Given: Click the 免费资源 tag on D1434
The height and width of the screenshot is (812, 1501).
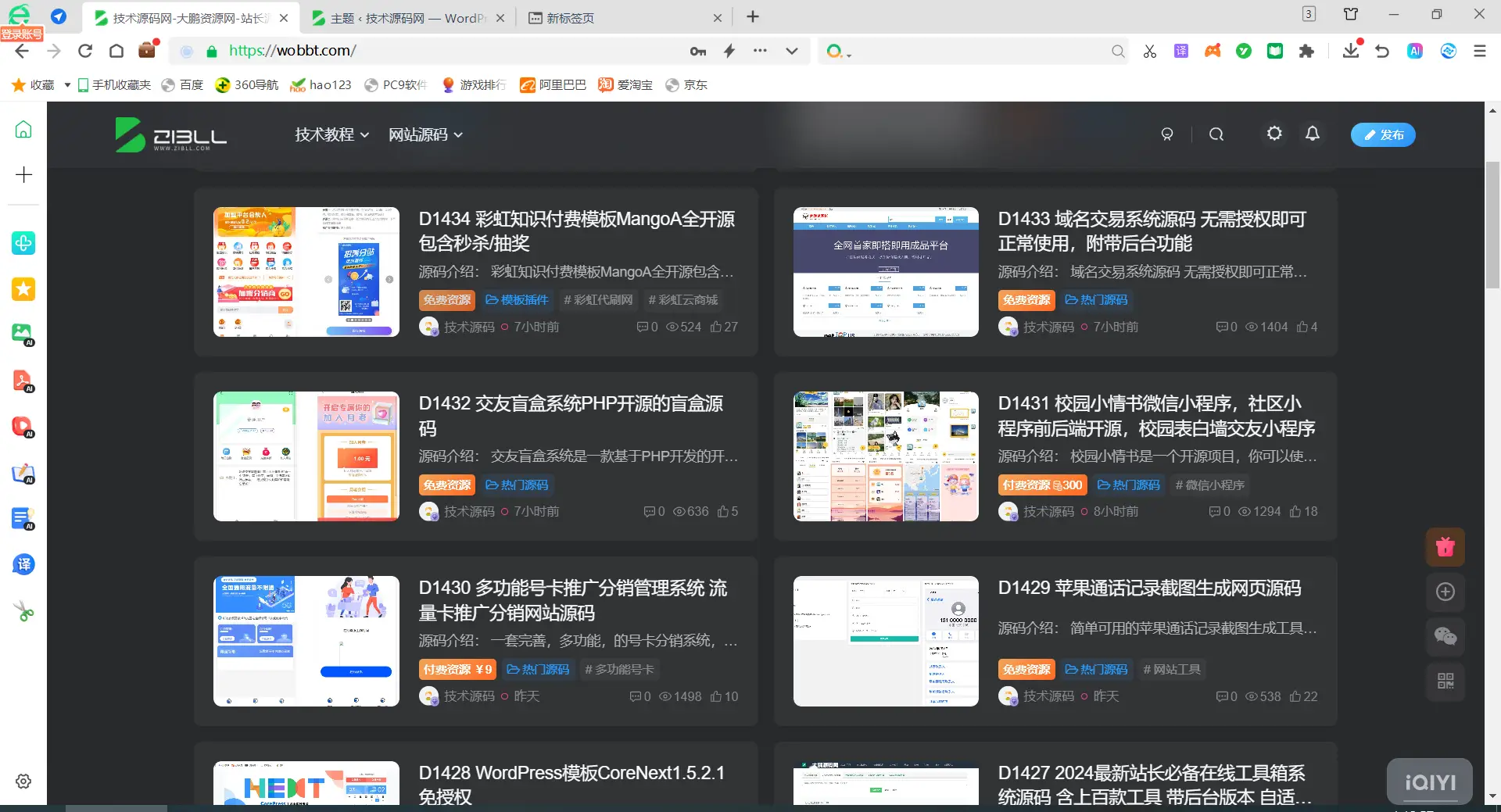Looking at the screenshot, I should click(446, 300).
